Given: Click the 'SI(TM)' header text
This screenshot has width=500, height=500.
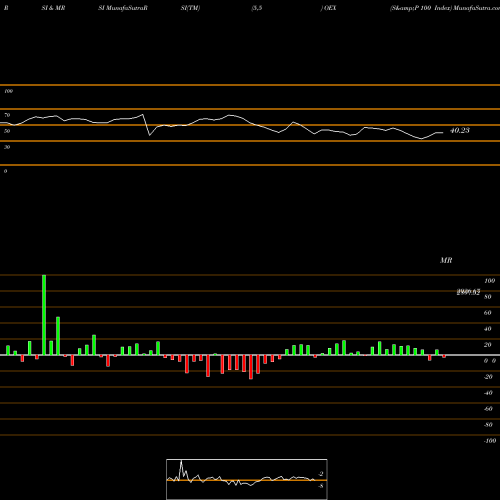Looking at the screenshot, I should (x=190, y=8).
